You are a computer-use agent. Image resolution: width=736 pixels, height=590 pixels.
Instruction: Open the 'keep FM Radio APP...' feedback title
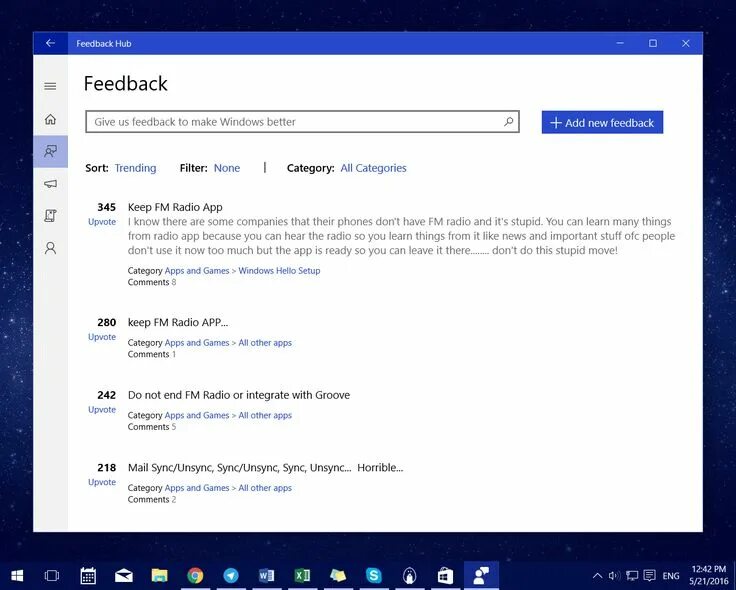point(178,322)
